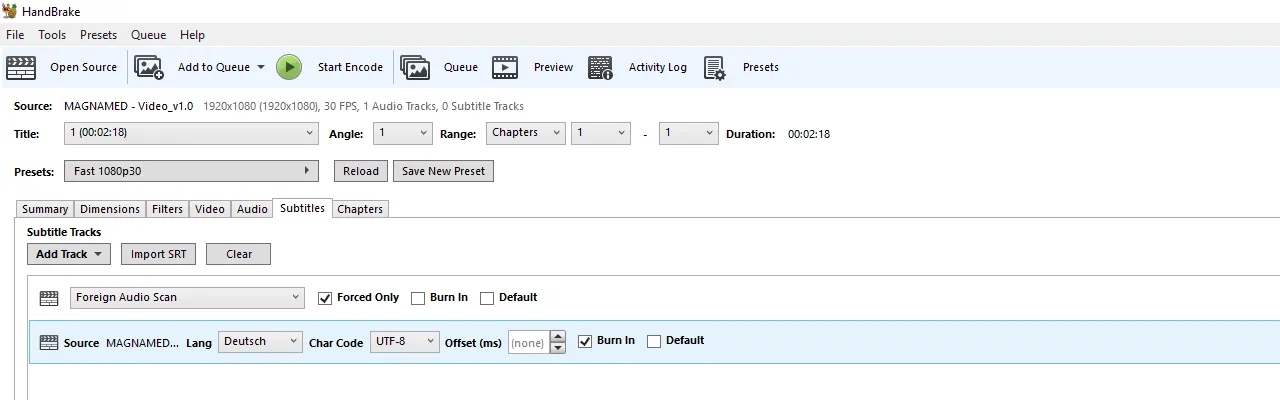The image size is (1280, 400).
Task: Disable Burn In on the SRT source track
Action: point(585,341)
